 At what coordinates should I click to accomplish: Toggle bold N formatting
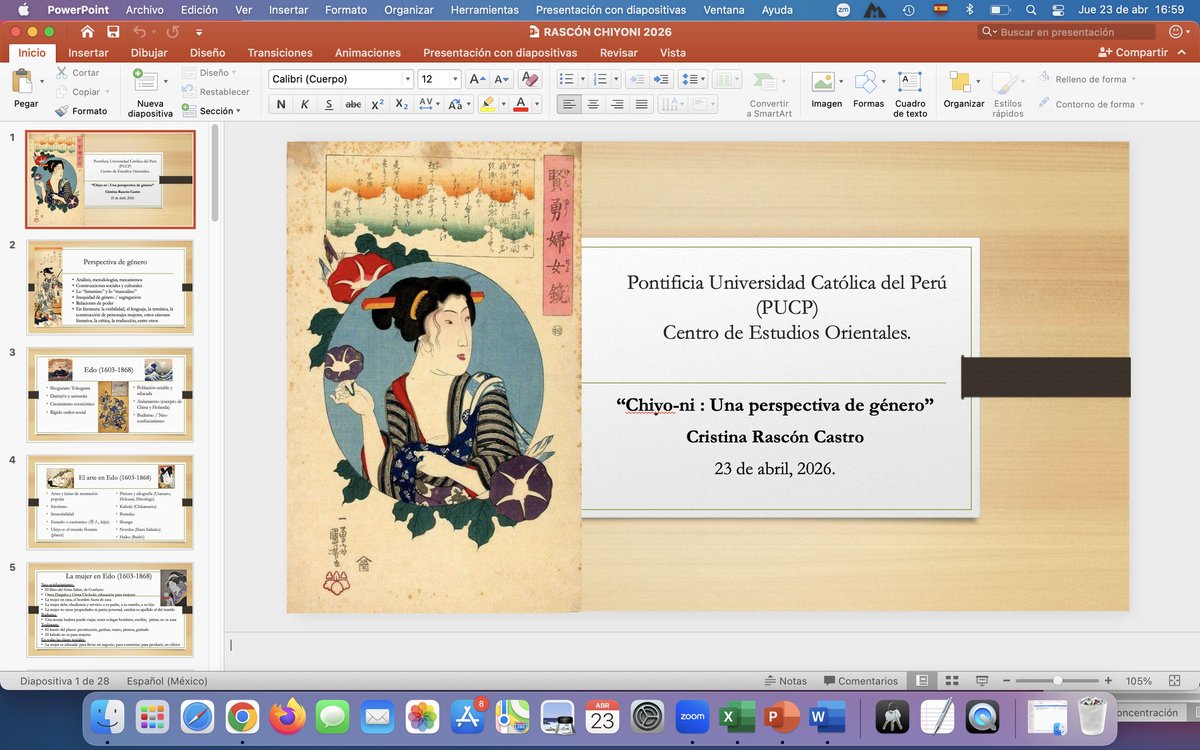point(281,104)
